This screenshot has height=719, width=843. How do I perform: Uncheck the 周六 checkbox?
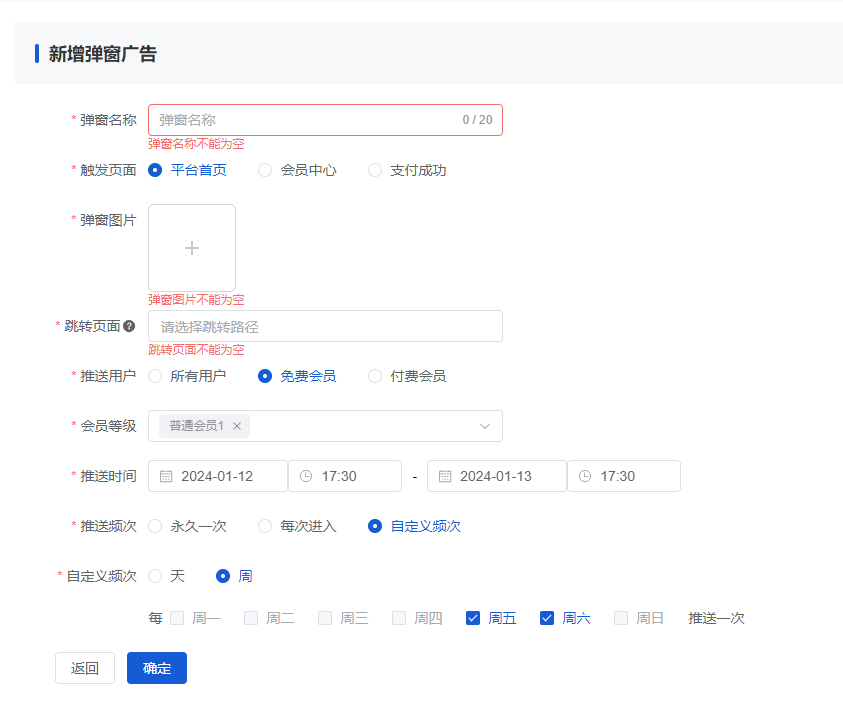click(x=547, y=618)
